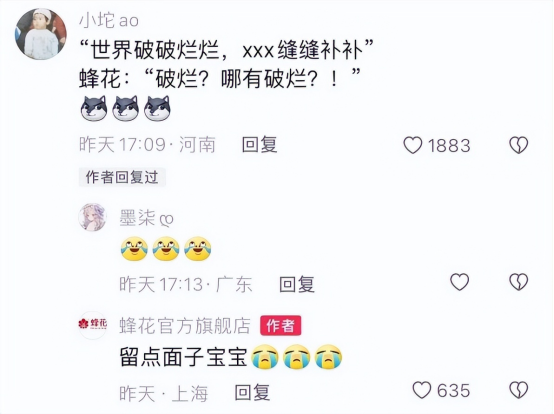The height and width of the screenshot is (414, 554).
Task: Like 墨柒's crying-laughing emoji reply
Action: (459, 282)
